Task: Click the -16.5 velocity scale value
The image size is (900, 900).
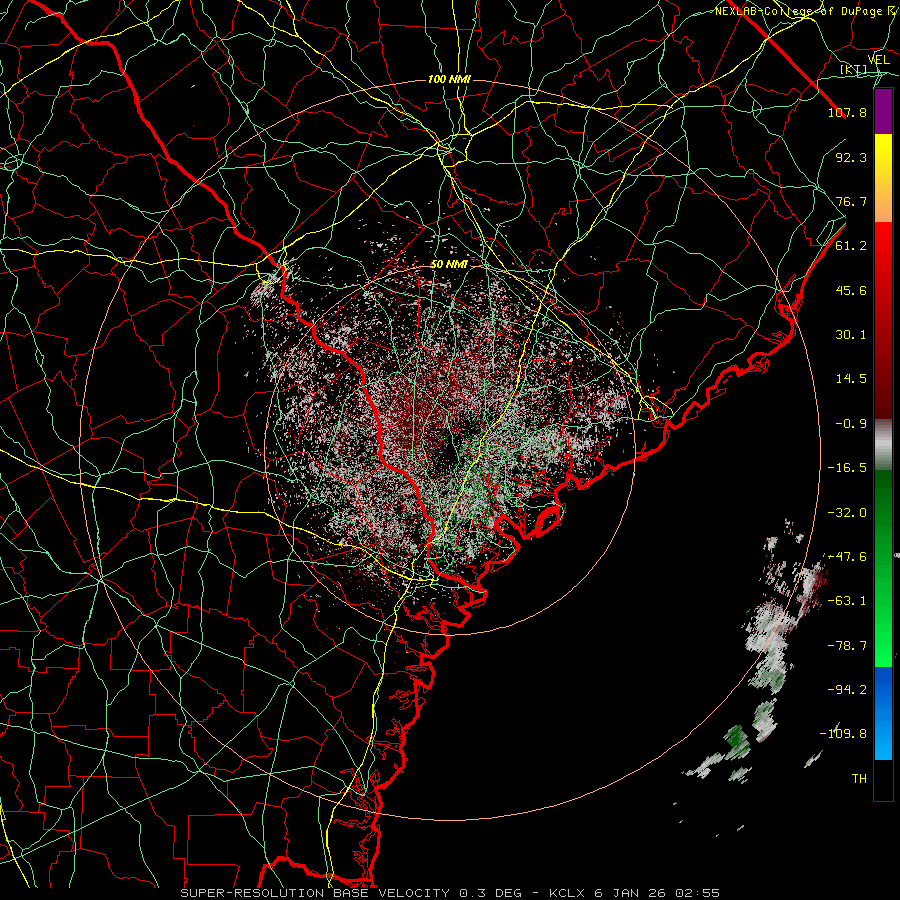Action: 847,468
